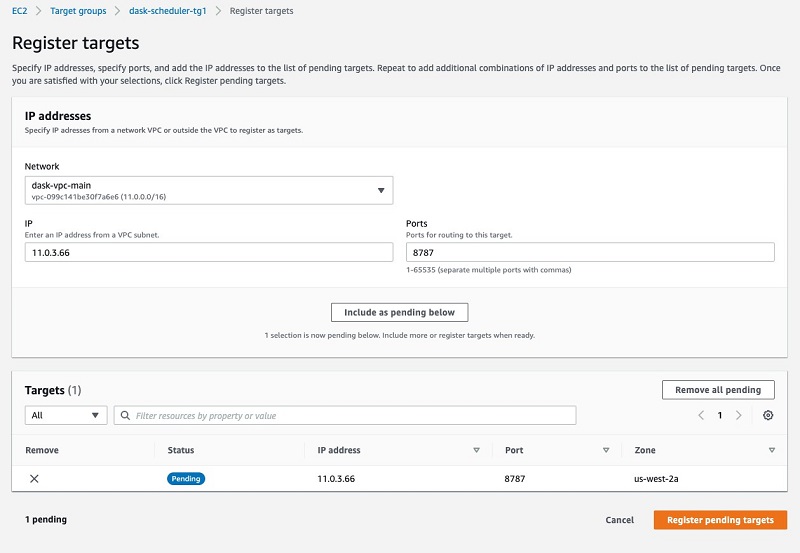Click the IP address input field
This screenshot has height=553, width=800.
click(209, 253)
